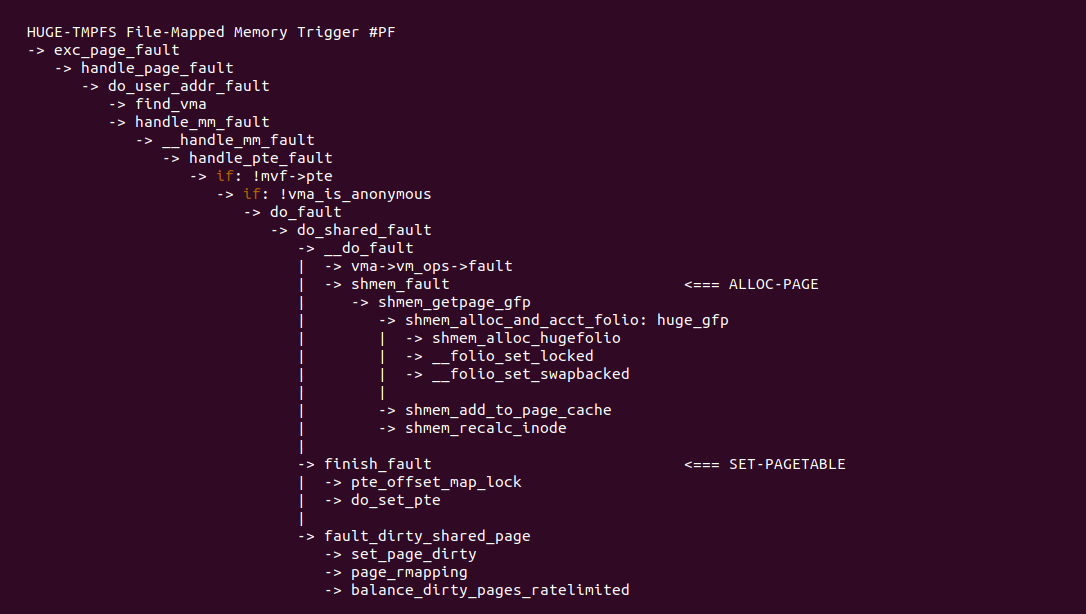Click the vma->vm_ops->fault entry
Image resolution: width=1086 pixels, height=614 pixels.
pos(431,266)
